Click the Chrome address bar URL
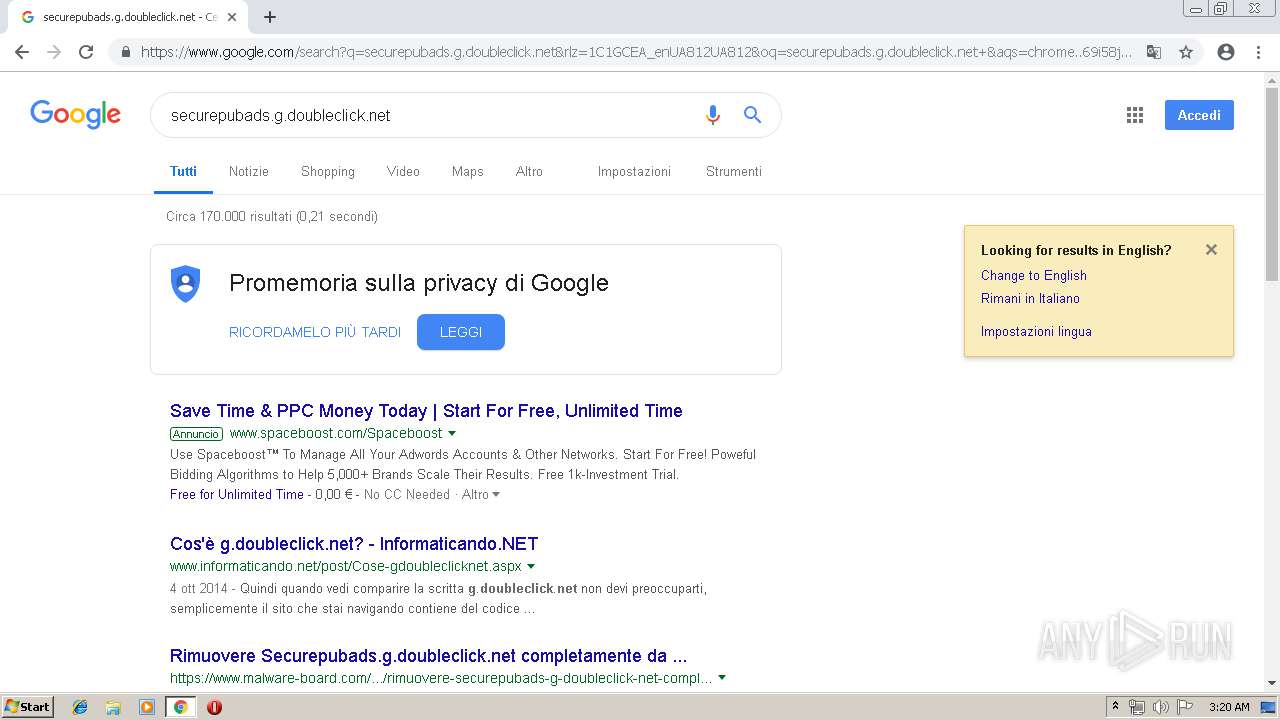 click(636, 52)
